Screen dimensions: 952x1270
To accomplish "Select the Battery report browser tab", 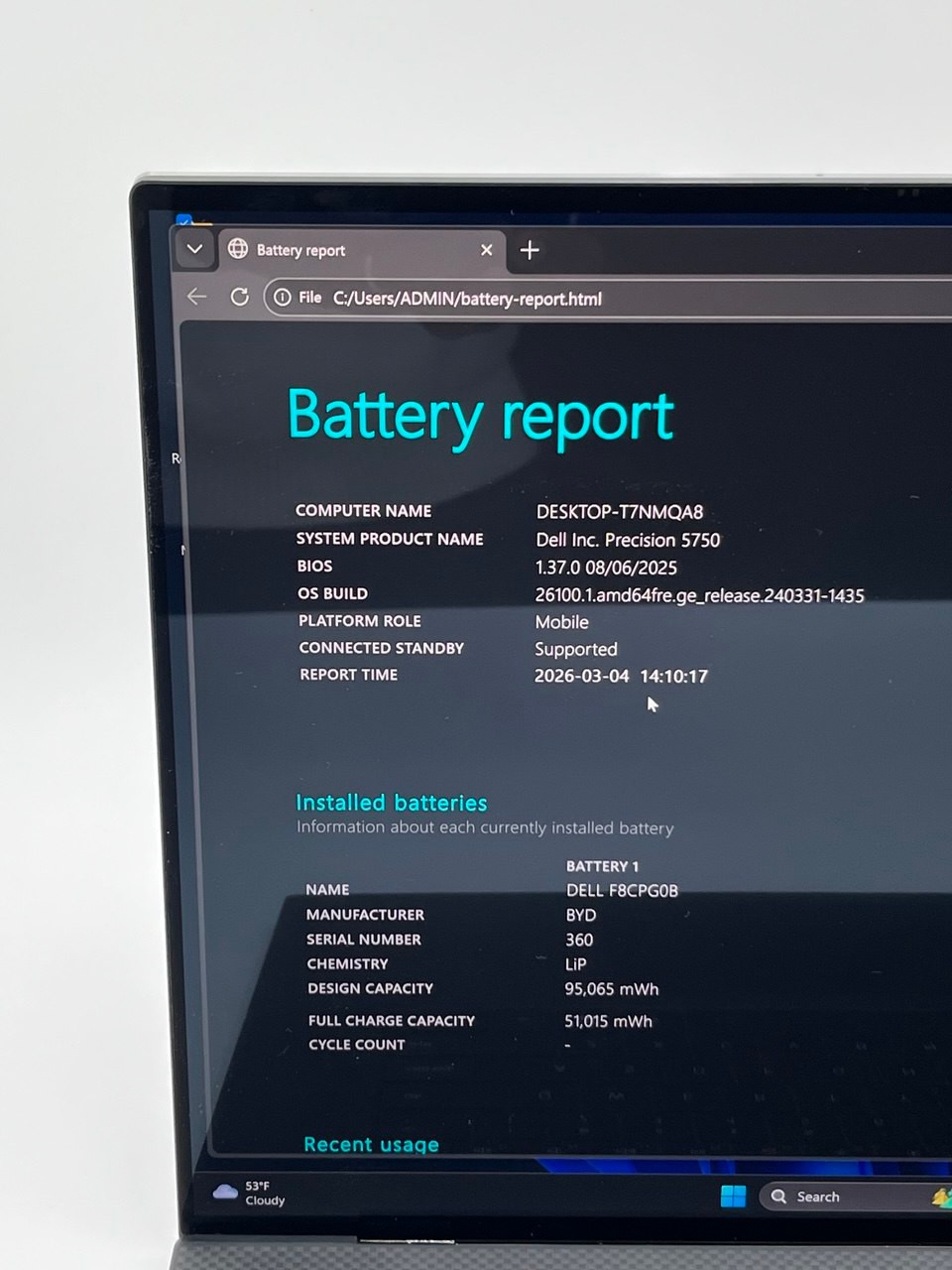I will 362,250.
